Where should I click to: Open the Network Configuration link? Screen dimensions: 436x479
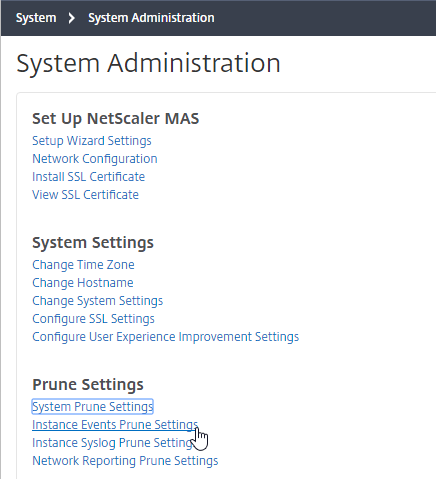click(x=95, y=159)
